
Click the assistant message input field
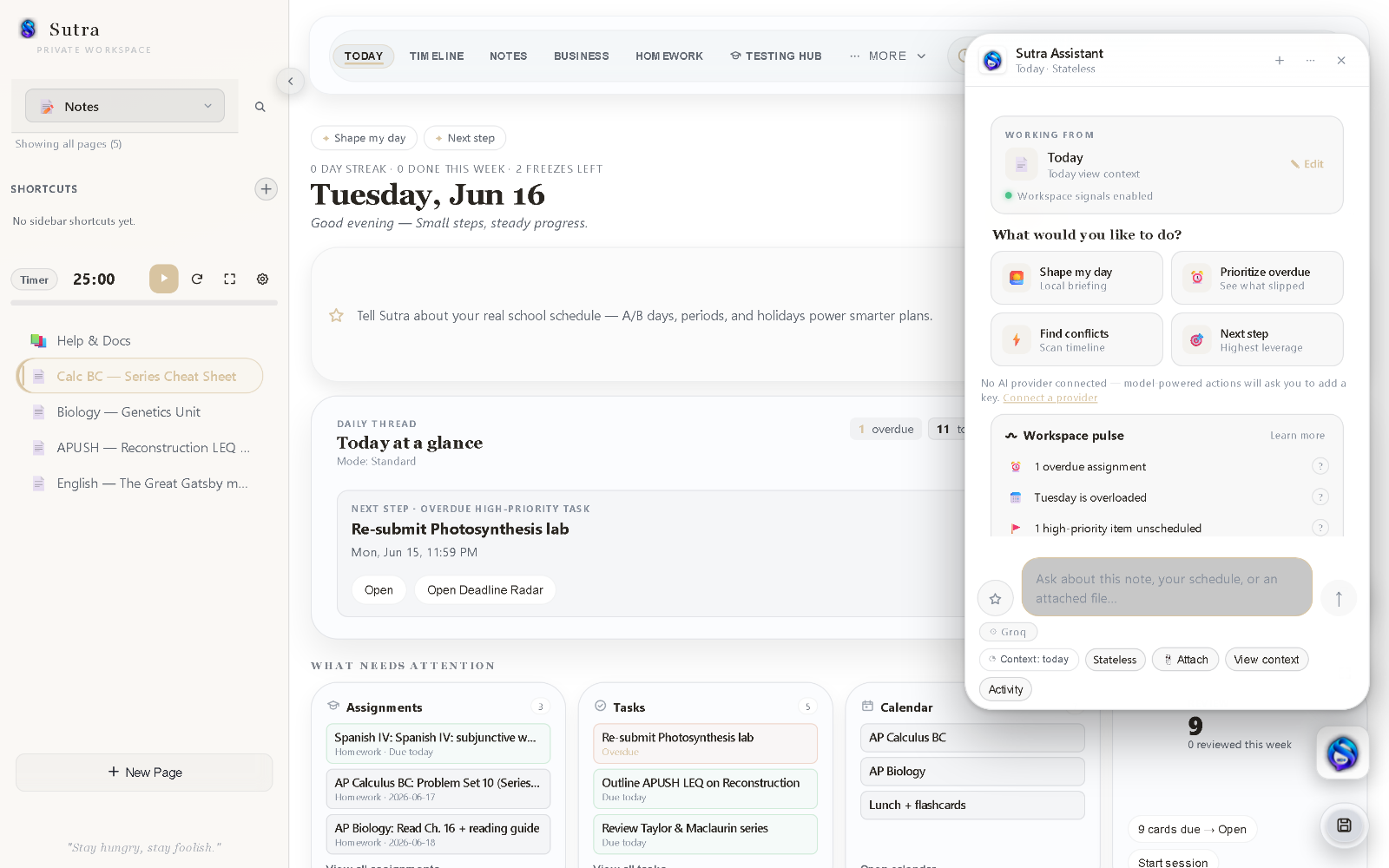point(1167,588)
